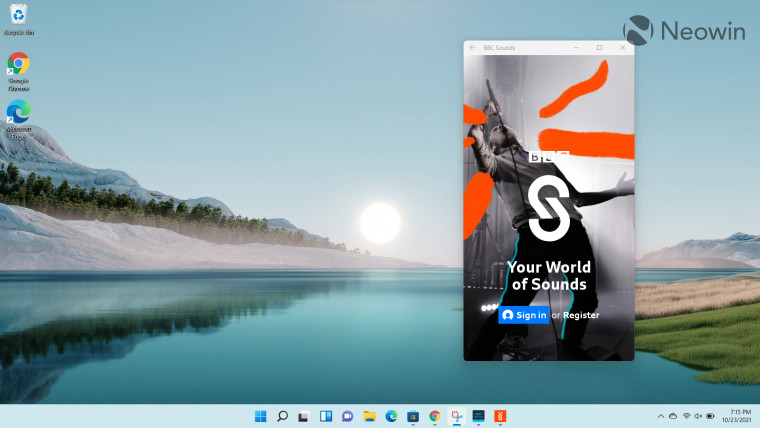Open the clock and date flyout
Viewport: 760px width, 428px height.
point(736,416)
